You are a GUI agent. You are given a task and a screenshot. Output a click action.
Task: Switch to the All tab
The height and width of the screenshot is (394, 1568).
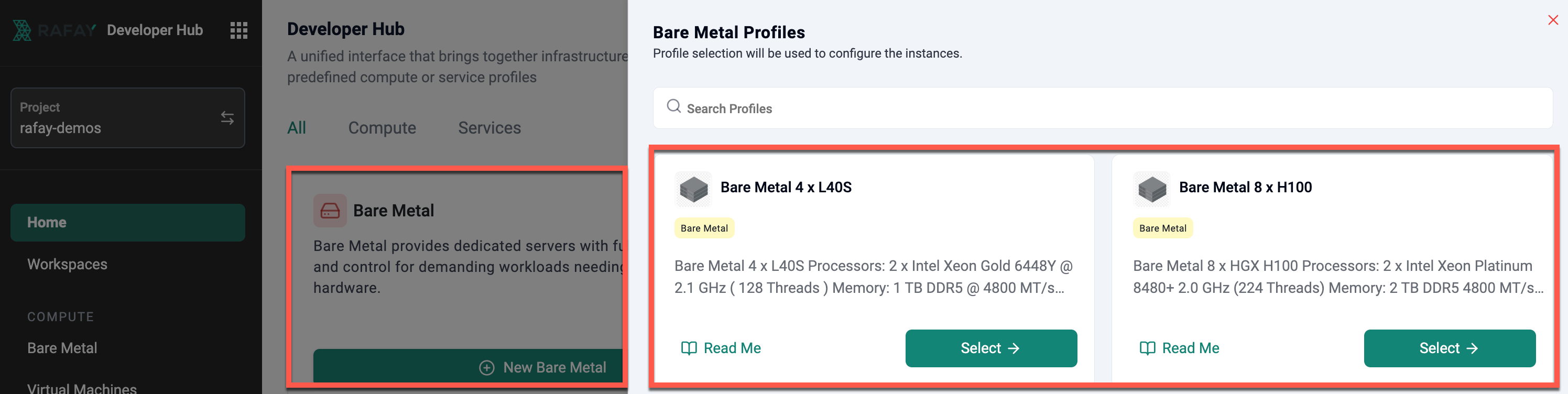[297, 128]
